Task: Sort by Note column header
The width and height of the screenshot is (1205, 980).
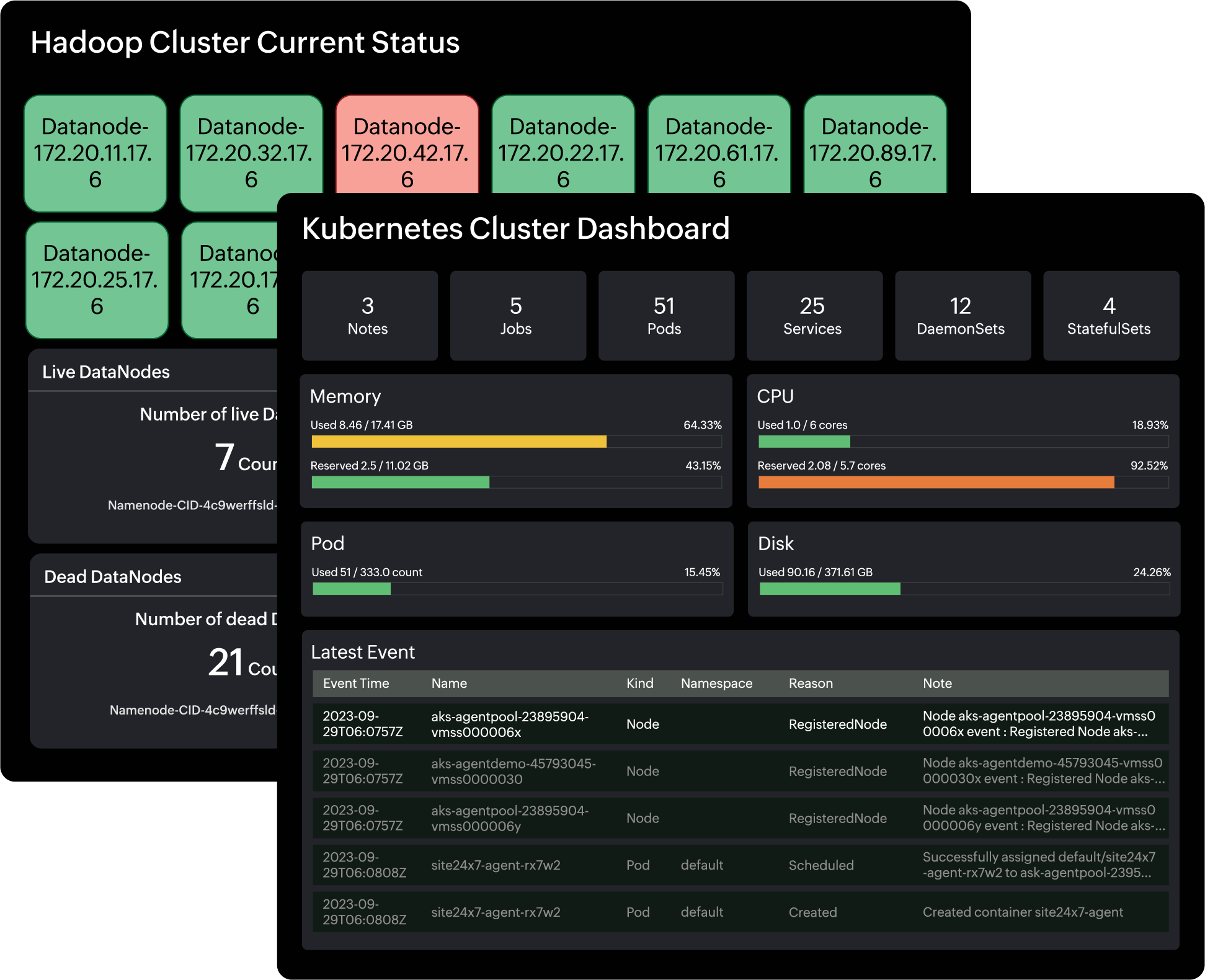Action: click(x=937, y=683)
